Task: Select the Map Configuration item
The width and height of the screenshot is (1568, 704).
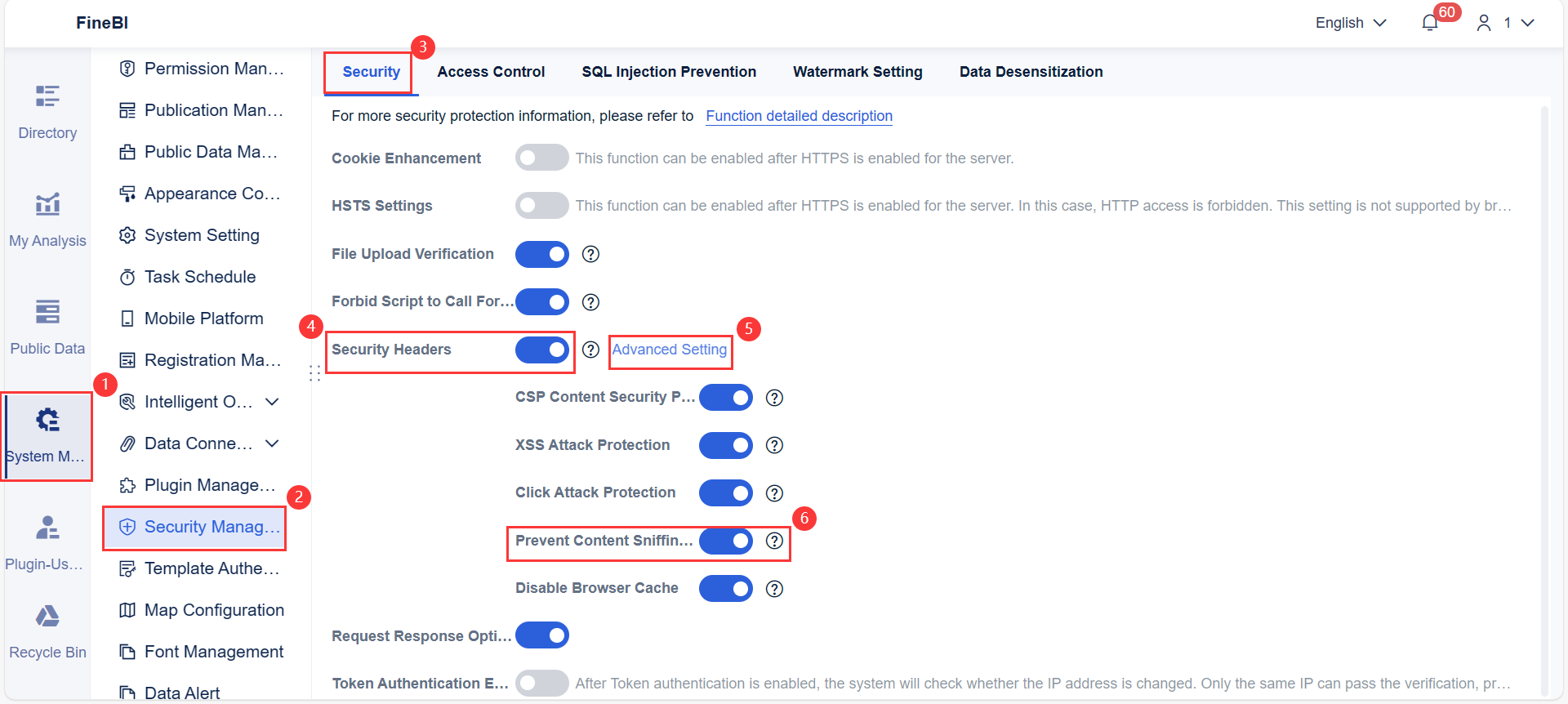Action: pos(214,609)
